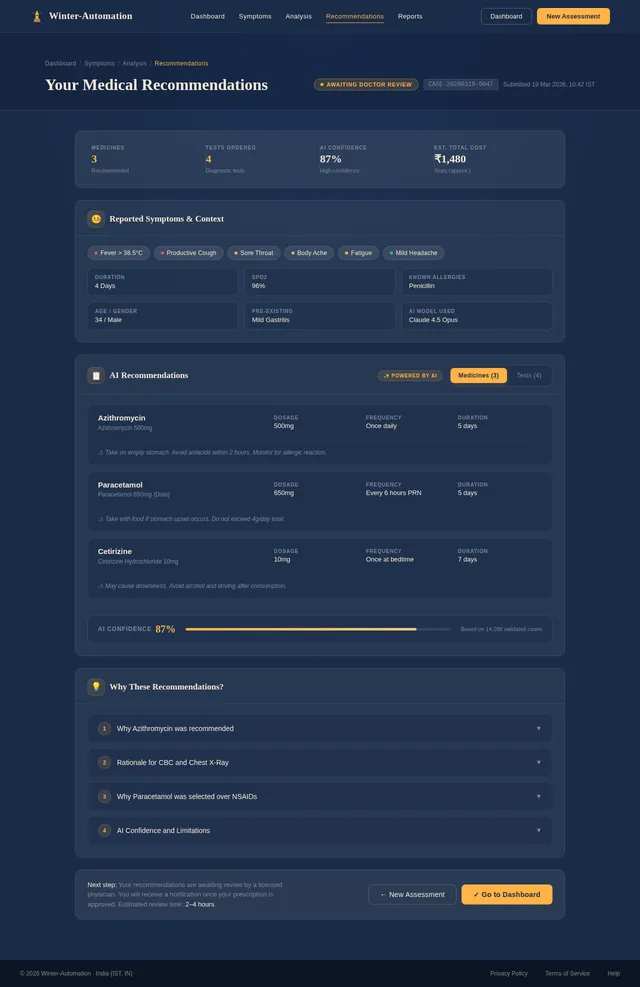Screen dimensions: 640x987
Task: Click the 'Mild Headache' symptom chip
Action: click(413, 253)
